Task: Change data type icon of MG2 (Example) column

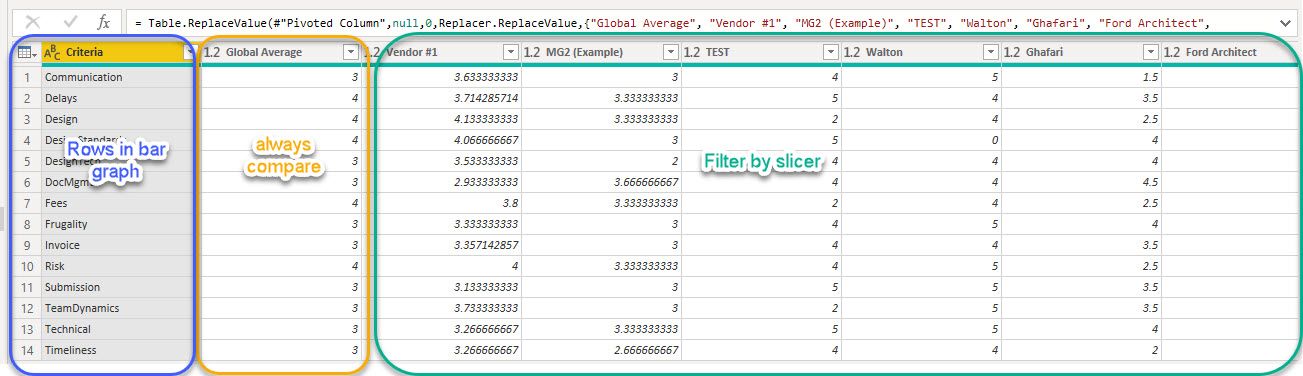Action: (x=531, y=52)
